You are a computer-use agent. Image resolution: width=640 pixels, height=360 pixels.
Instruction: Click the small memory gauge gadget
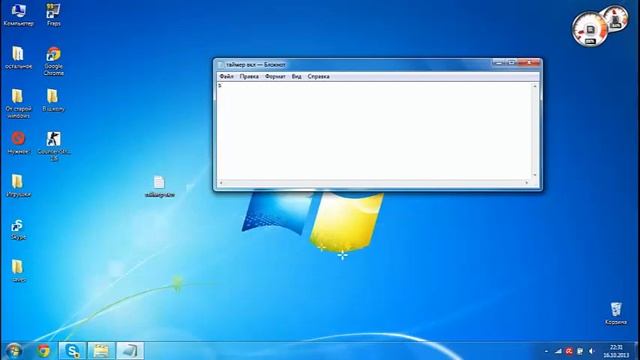click(x=616, y=18)
